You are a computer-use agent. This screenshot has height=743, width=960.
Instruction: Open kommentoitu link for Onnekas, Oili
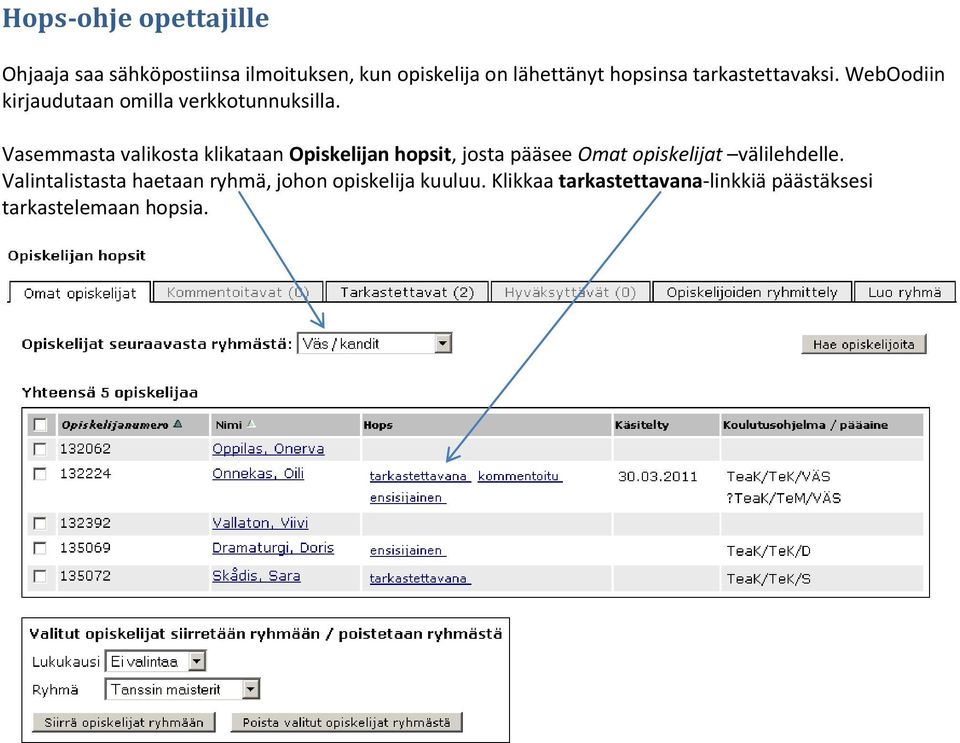click(x=520, y=477)
